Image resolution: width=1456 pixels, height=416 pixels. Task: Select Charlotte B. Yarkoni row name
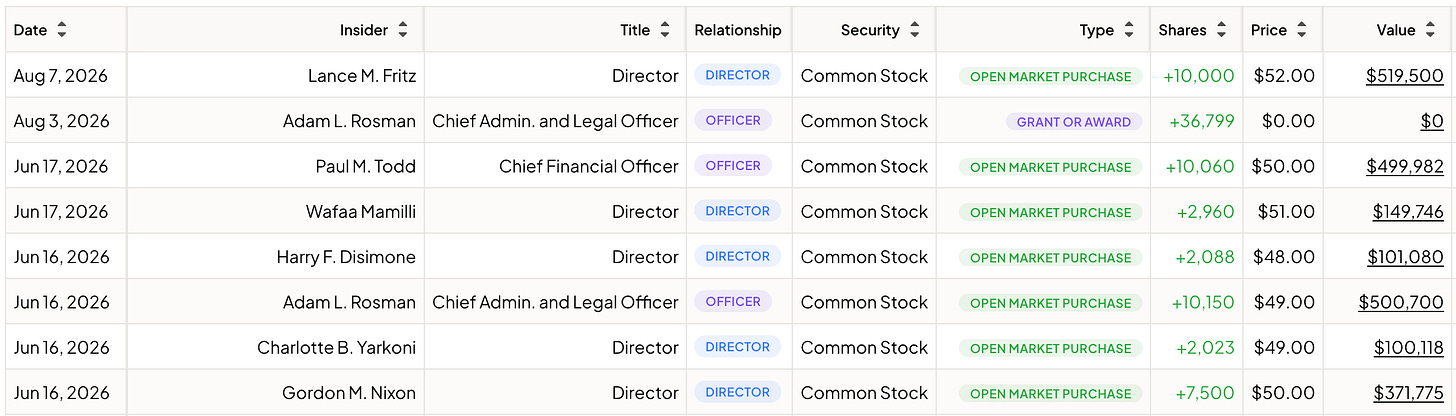(336, 348)
